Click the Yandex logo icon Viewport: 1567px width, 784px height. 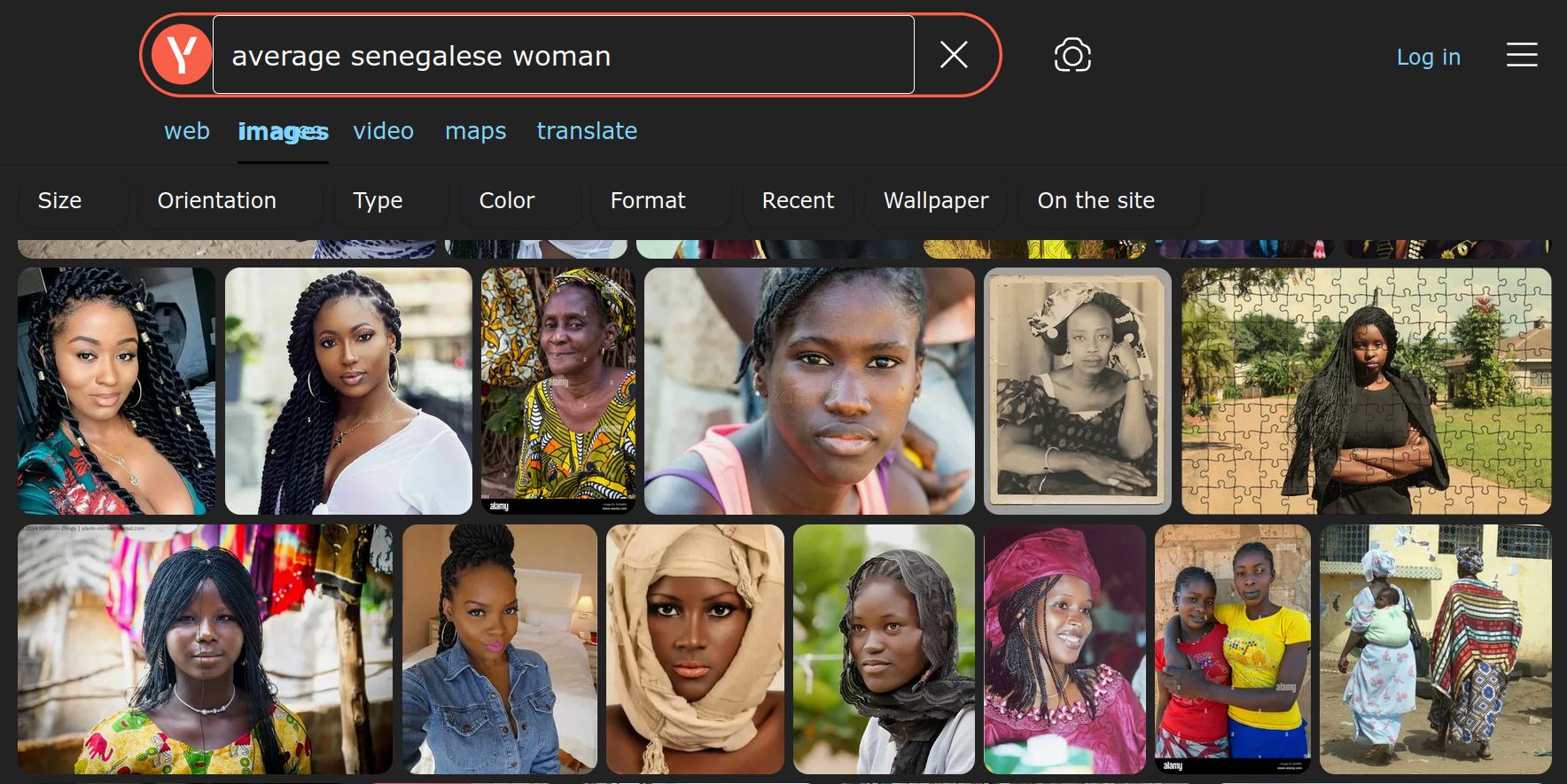click(x=182, y=55)
